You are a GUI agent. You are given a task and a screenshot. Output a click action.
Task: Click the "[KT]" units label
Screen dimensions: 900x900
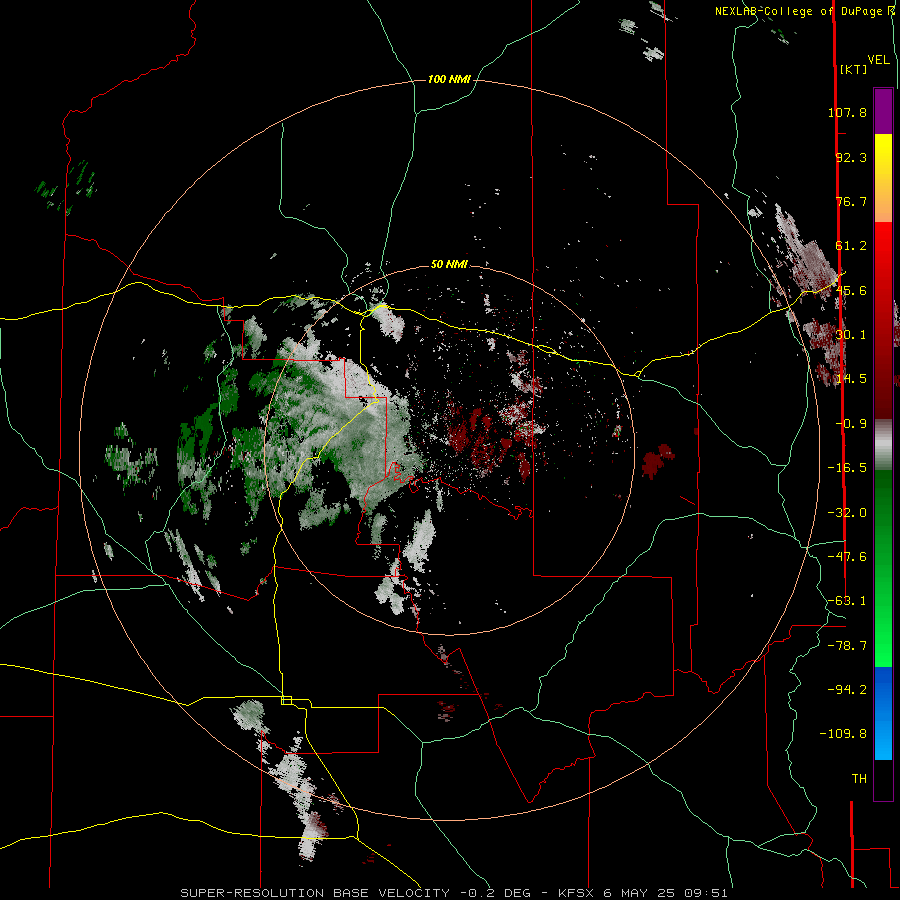854,69
